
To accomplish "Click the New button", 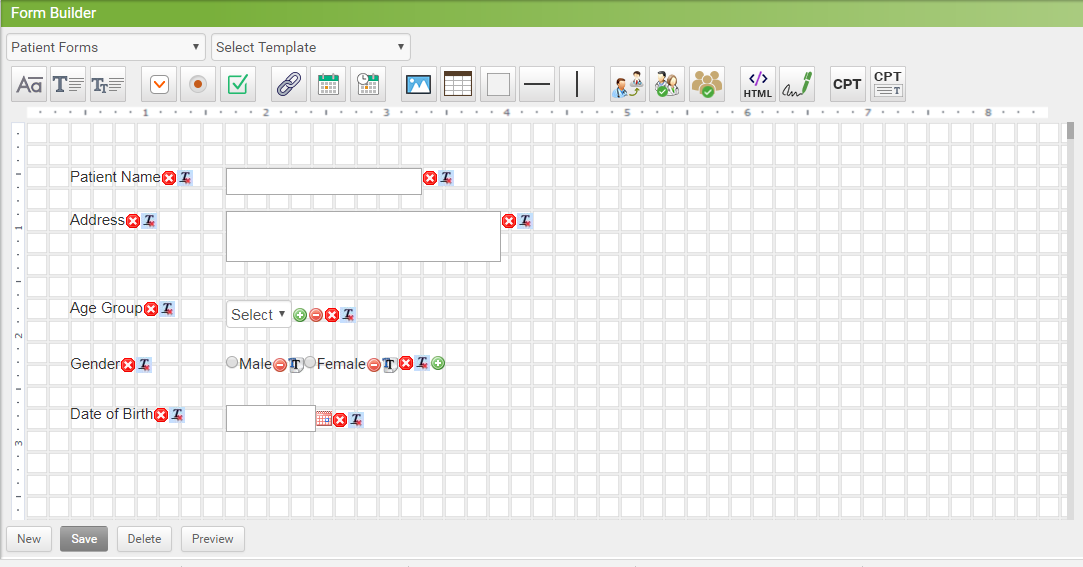I will [29, 539].
